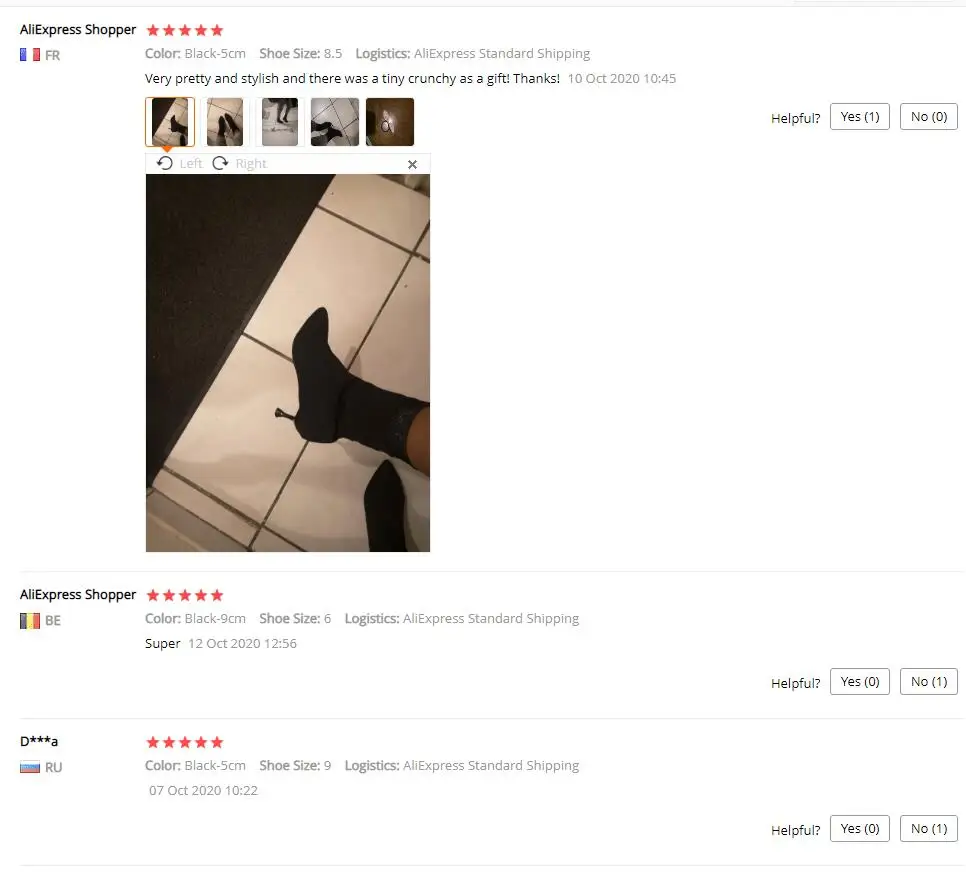This screenshot has width=966, height=874.
Task: Rotate review photo right
Action: (240, 163)
